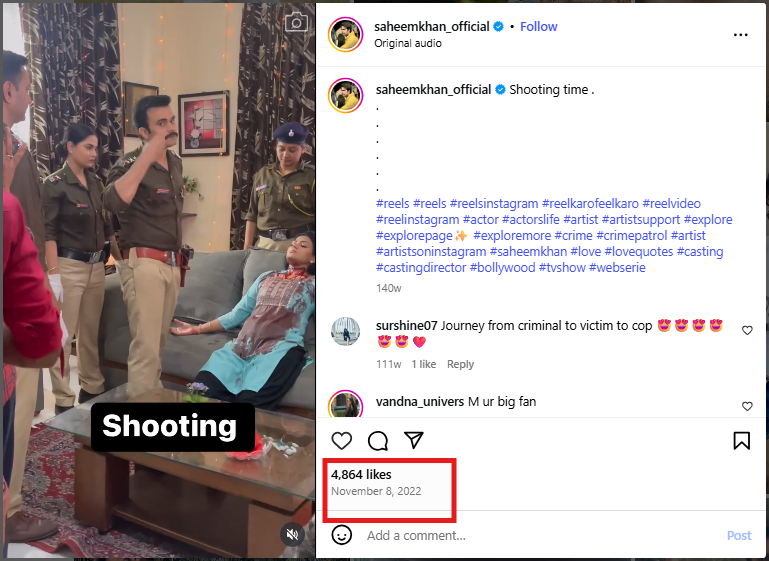769x561 pixels.
Task: Open the #lovequotes hashtag
Action: 639,252
